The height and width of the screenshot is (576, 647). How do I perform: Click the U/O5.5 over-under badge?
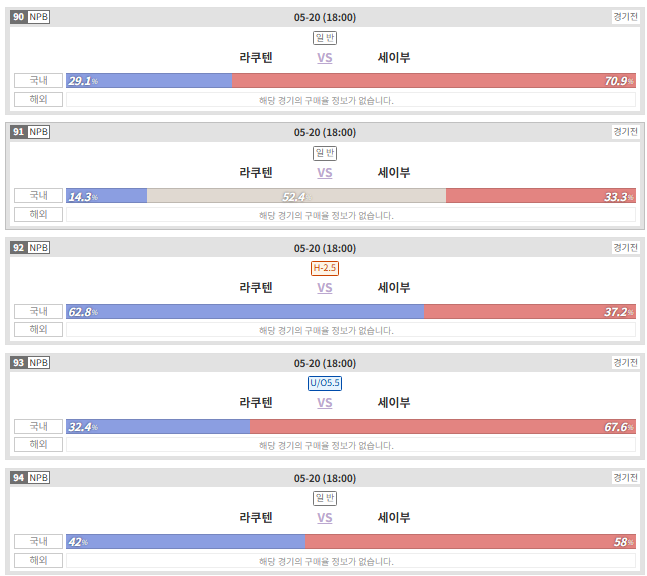click(325, 383)
